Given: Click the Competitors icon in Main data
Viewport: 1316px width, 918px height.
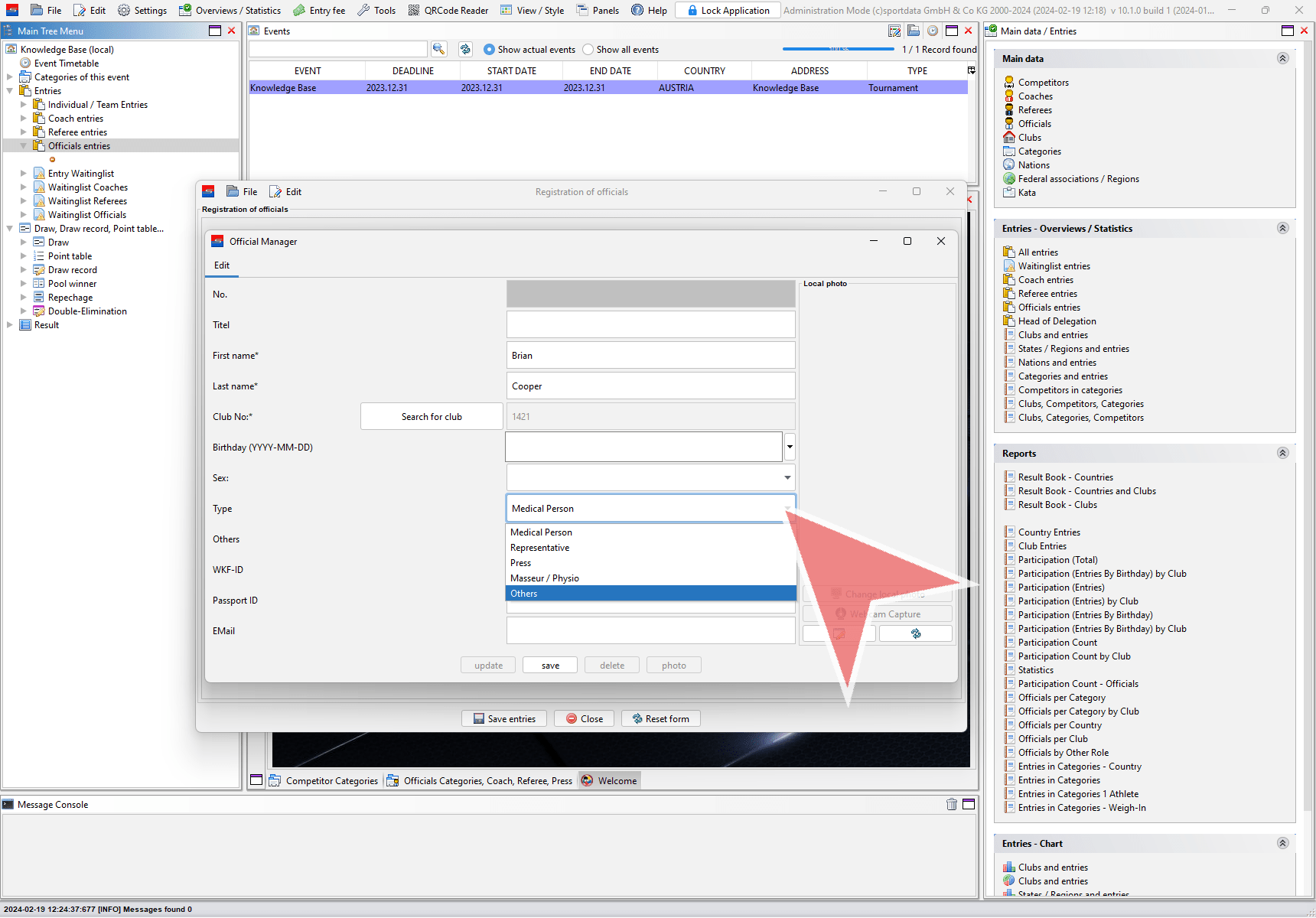Looking at the screenshot, I should click(1009, 82).
